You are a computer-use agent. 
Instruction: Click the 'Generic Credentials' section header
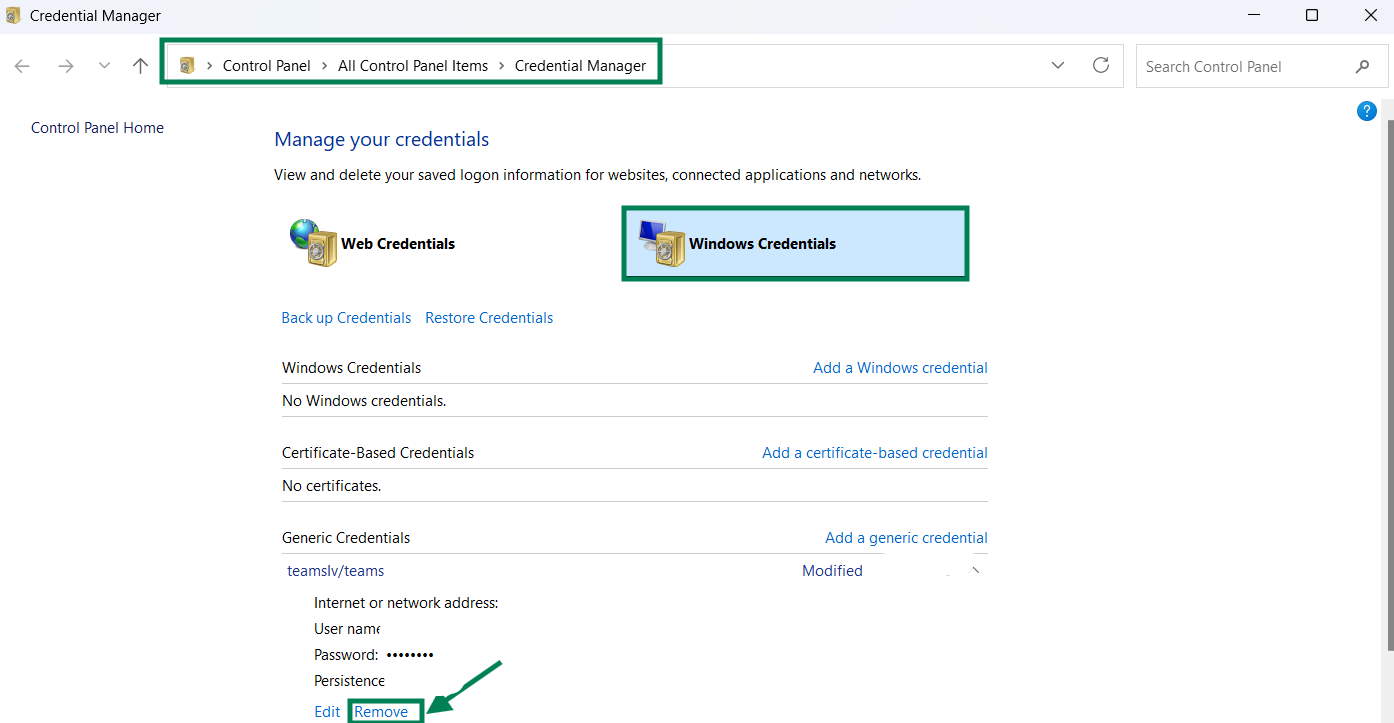[346, 538]
